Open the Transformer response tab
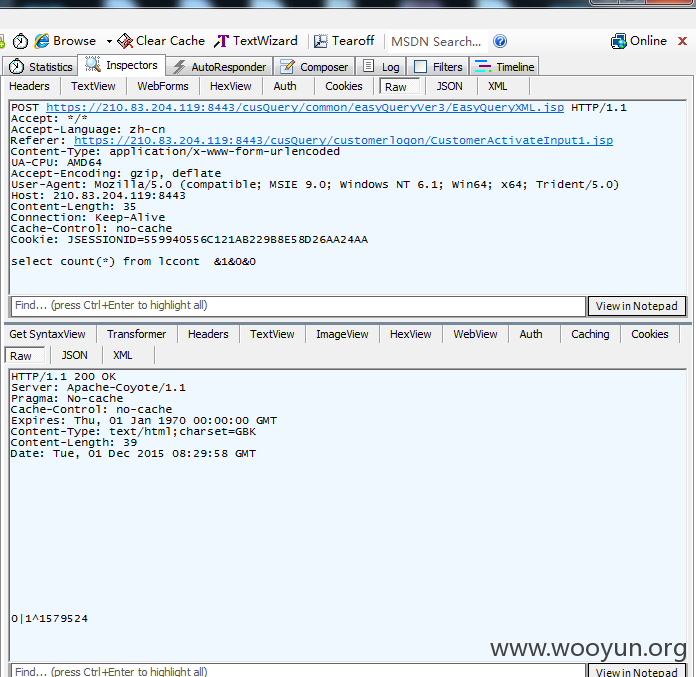 [x=136, y=334]
